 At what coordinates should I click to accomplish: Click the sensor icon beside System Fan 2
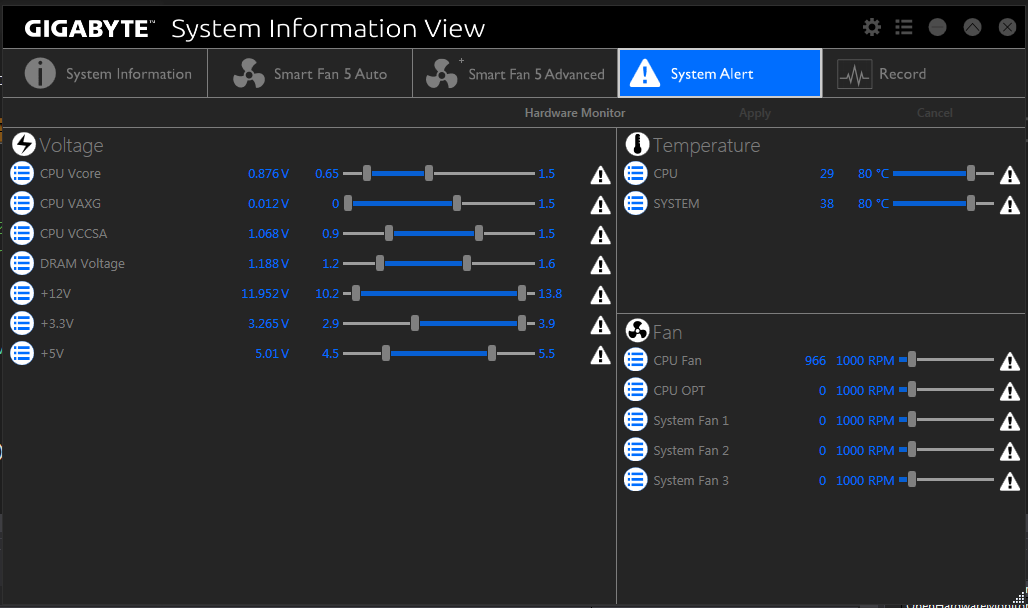click(x=636, y=450)
